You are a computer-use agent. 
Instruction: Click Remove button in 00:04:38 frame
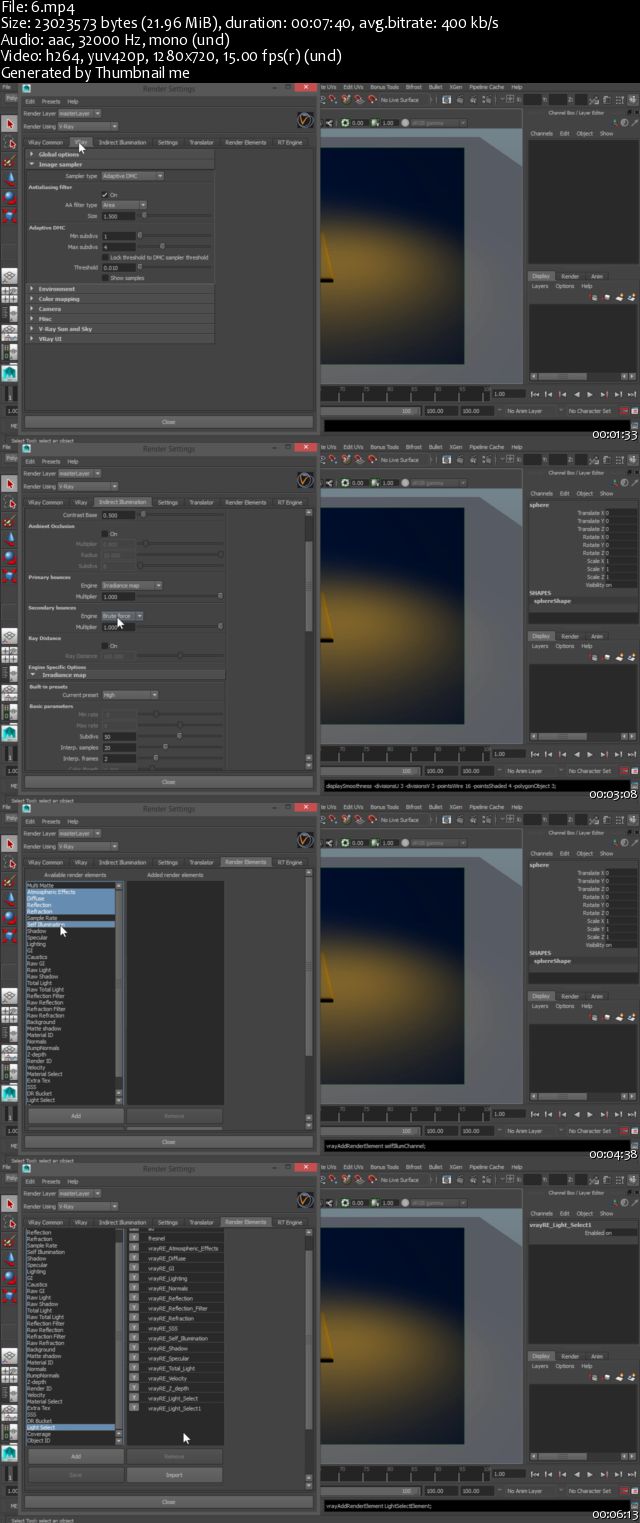click(174, 1115)
